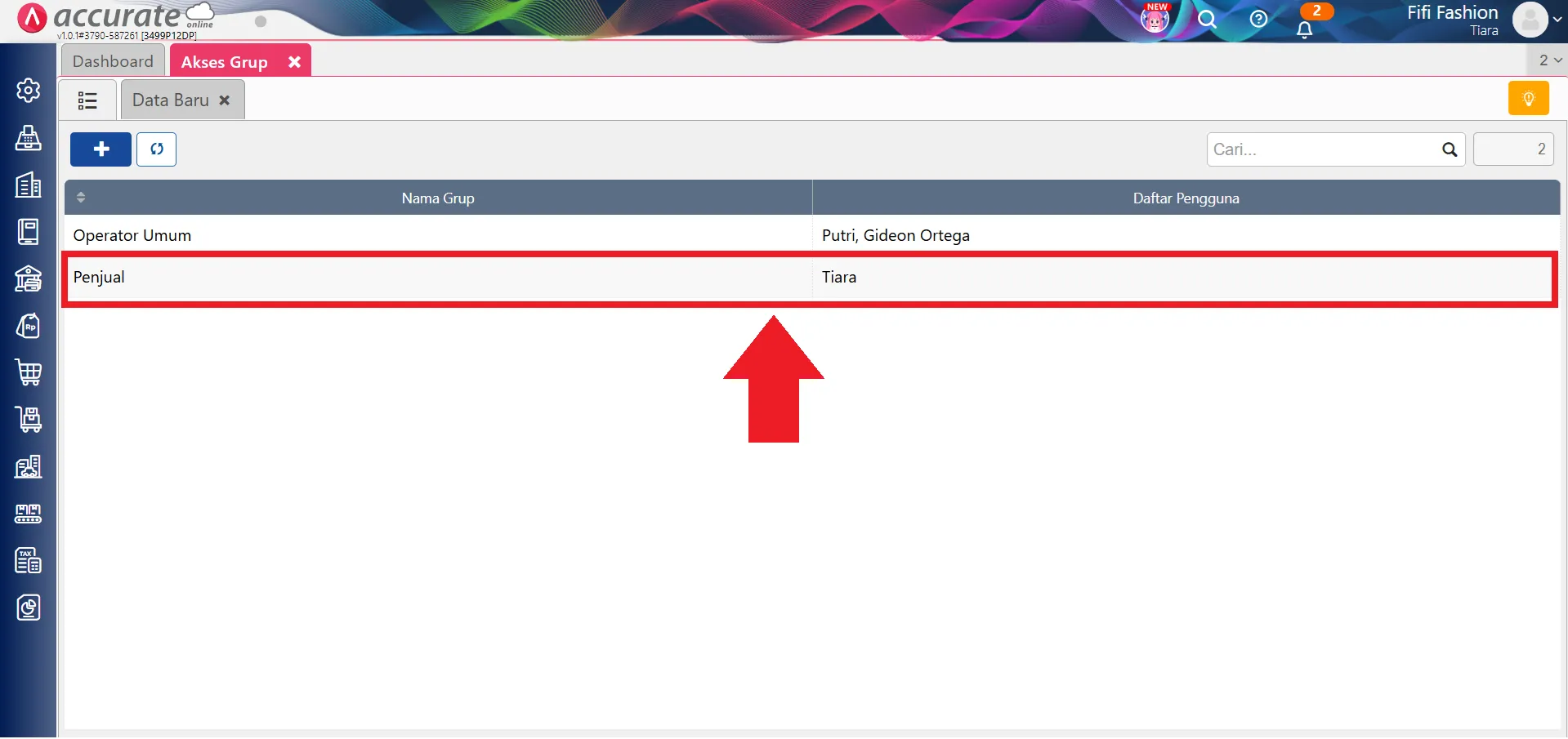Viewport: 1568px width, 739px height.
Task: Sort by the Nama Grup column header
Action: pos(438,198)
